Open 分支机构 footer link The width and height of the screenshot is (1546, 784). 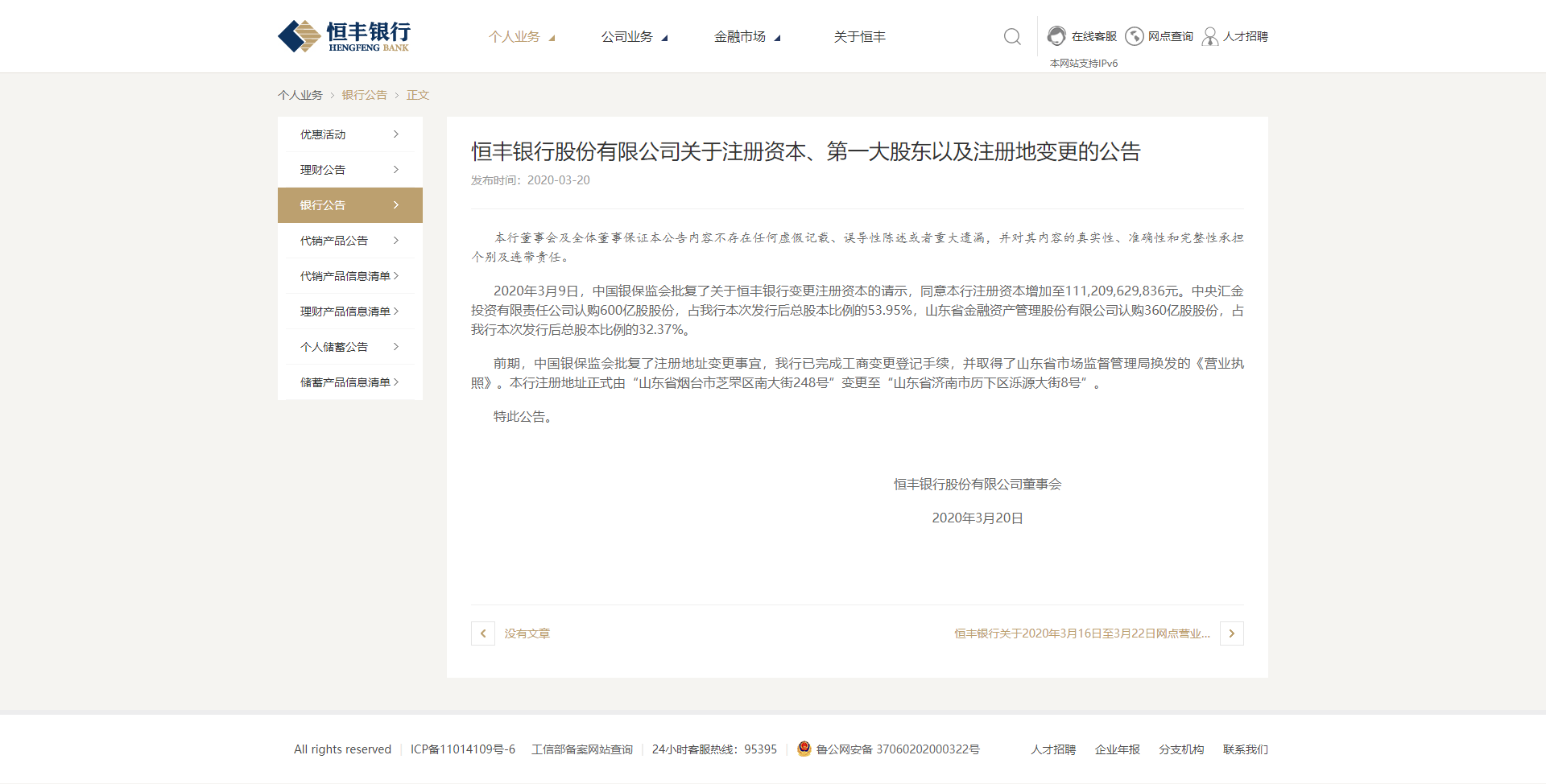[1181, 749]
